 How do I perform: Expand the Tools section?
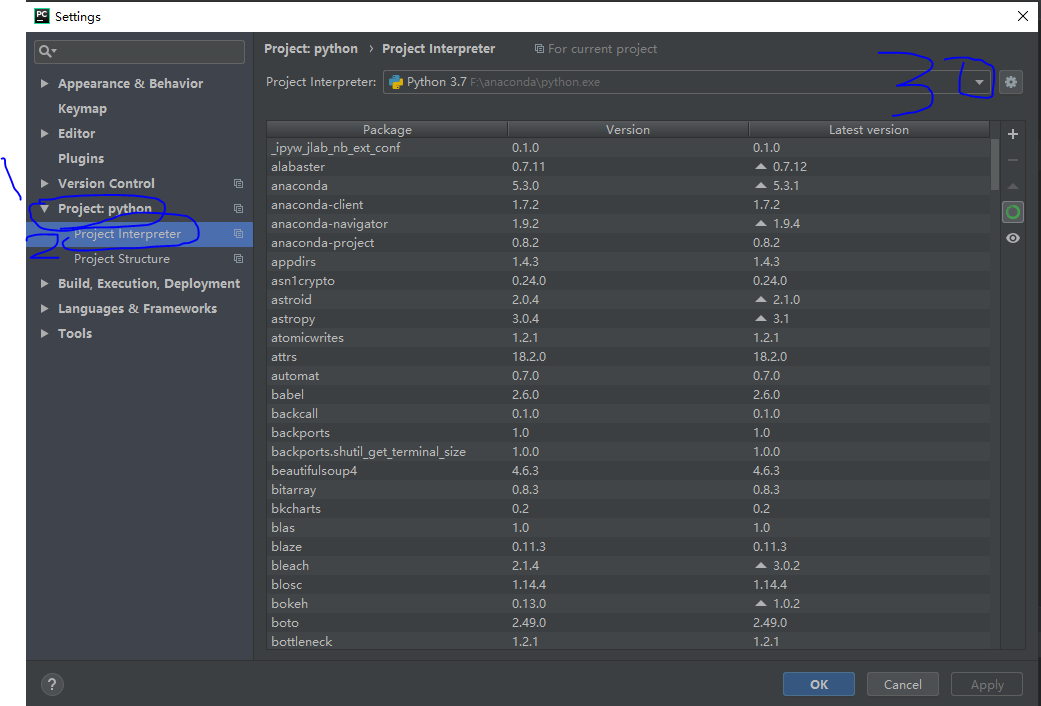44,333
